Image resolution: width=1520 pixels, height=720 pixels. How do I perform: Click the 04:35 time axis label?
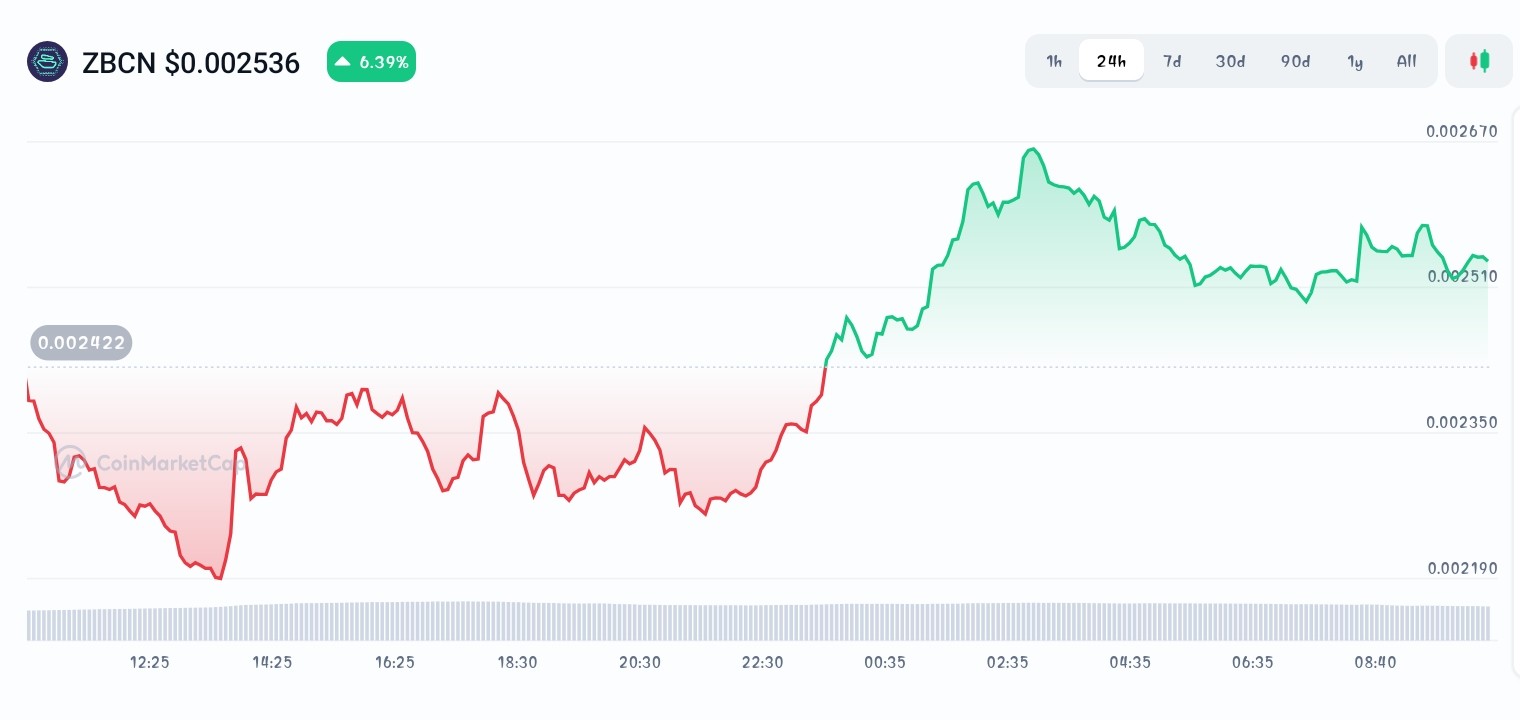pos(1130,662)
